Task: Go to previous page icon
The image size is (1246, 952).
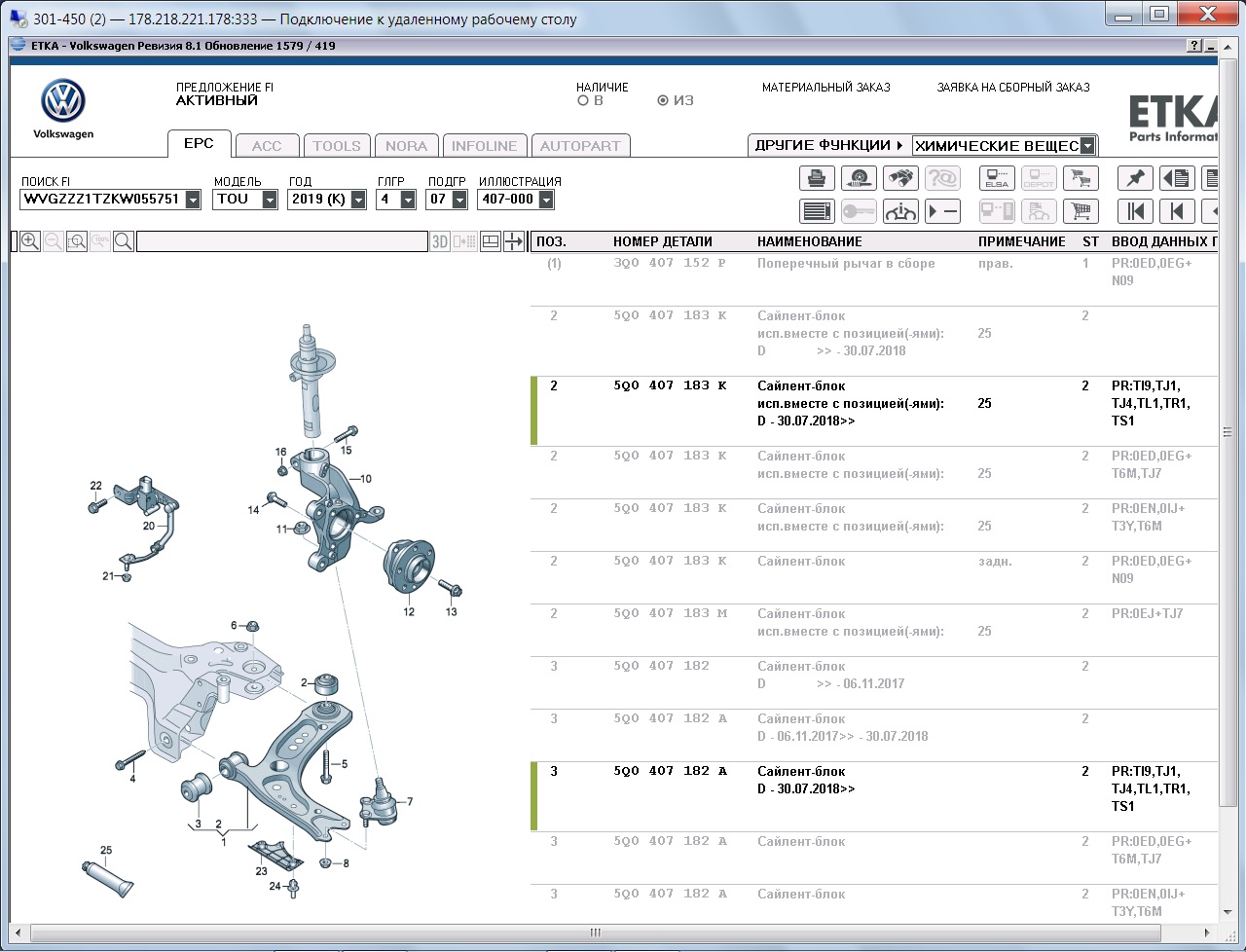Action: [x=1177, y=211]
